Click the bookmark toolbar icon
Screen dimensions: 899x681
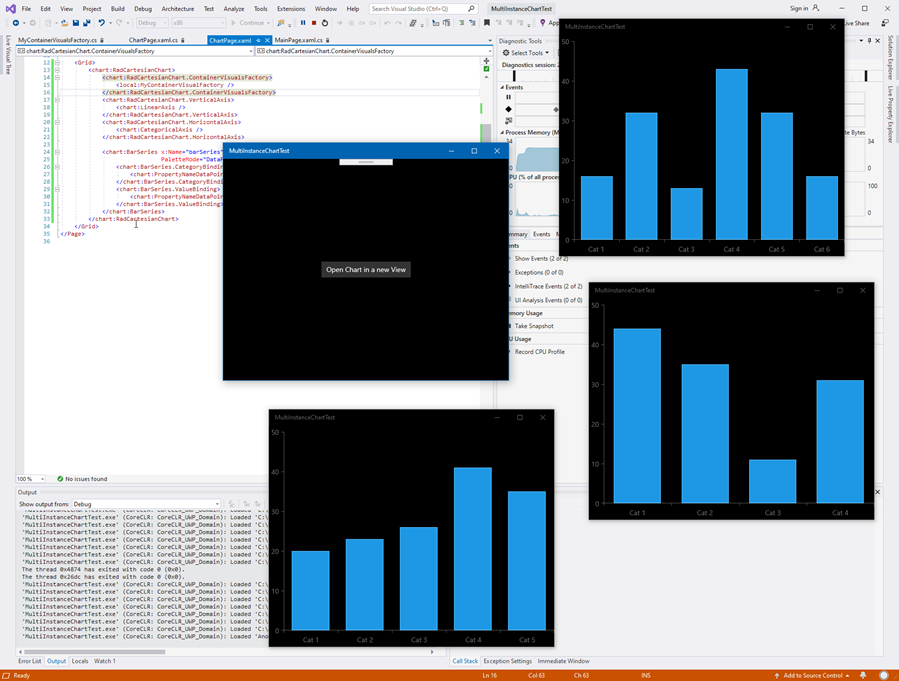click(487, 23)
